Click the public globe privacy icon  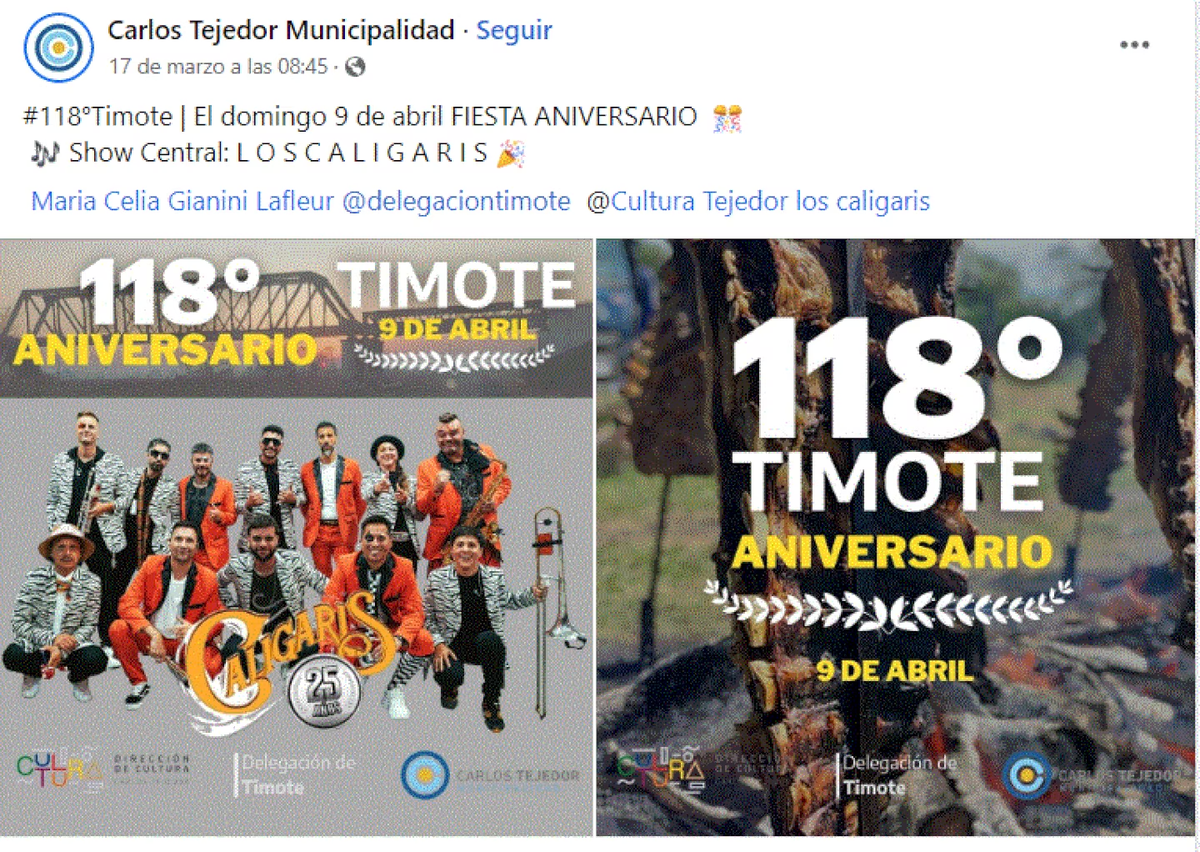[x=355, y=67]
